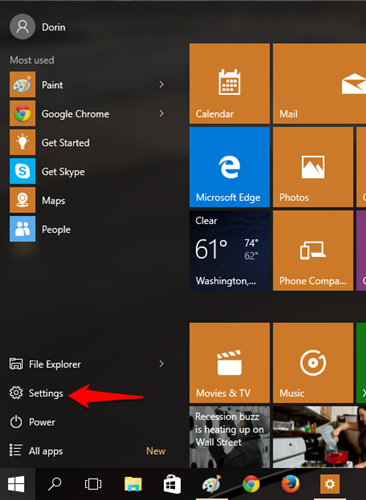Open the Power options menu

click(32, 422)
